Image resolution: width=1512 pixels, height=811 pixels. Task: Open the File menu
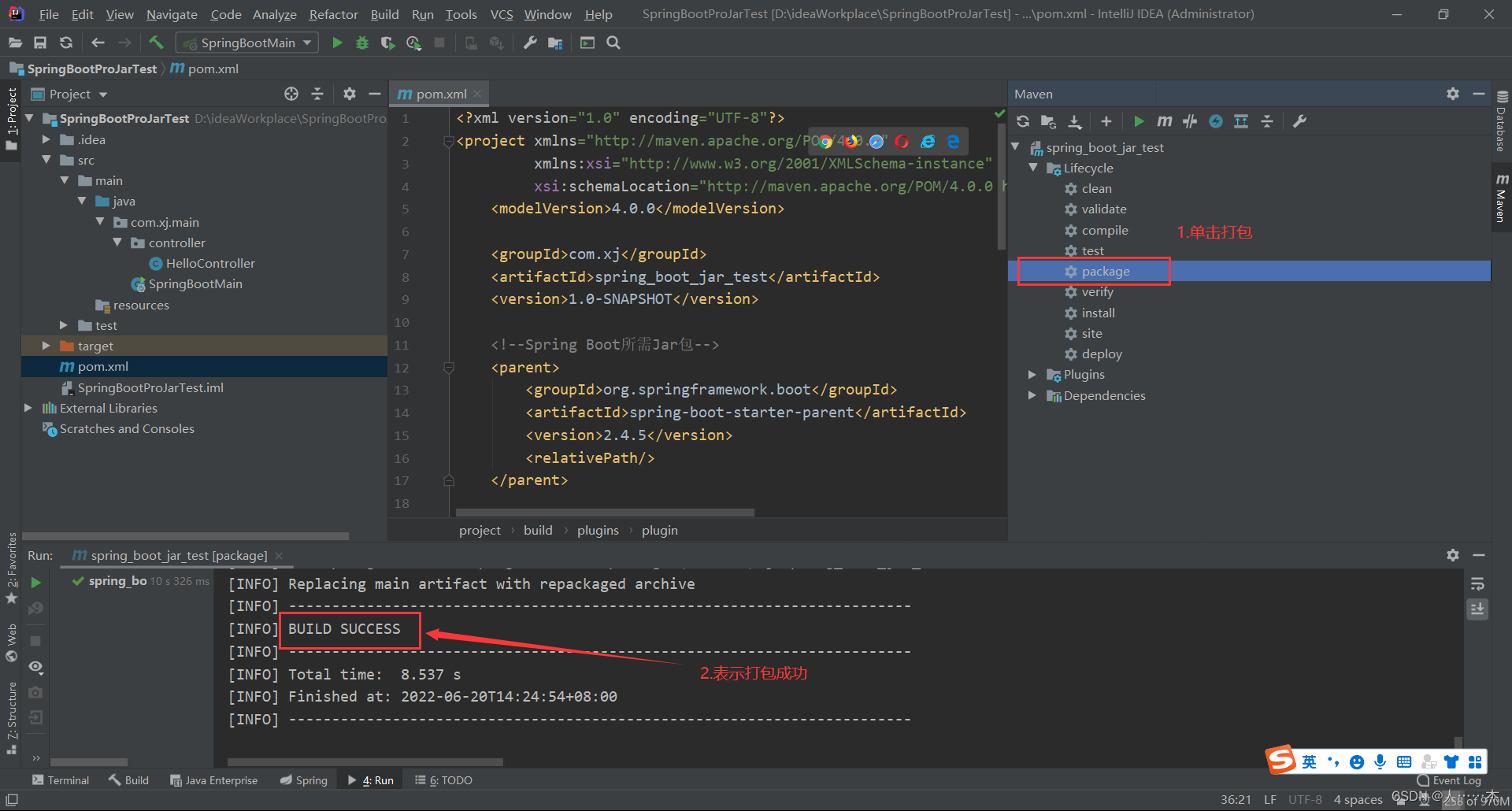click(49, 14)
